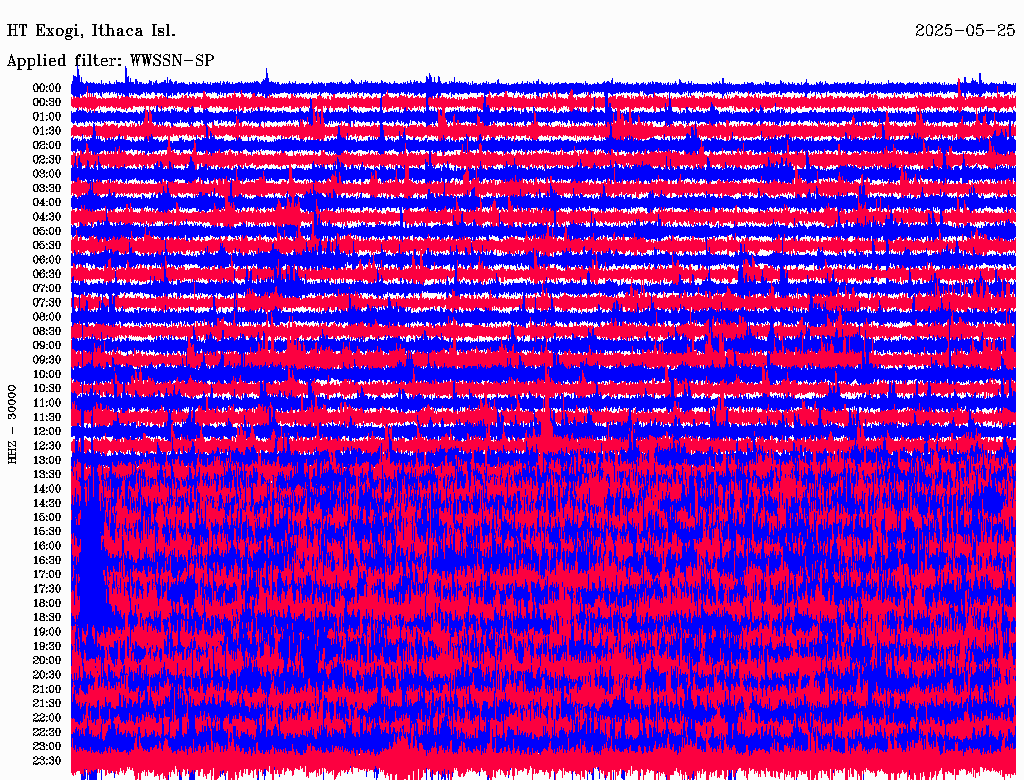Select the 13:30 time row label
The width and height of the screenshot is (1024, 780).
47,475
